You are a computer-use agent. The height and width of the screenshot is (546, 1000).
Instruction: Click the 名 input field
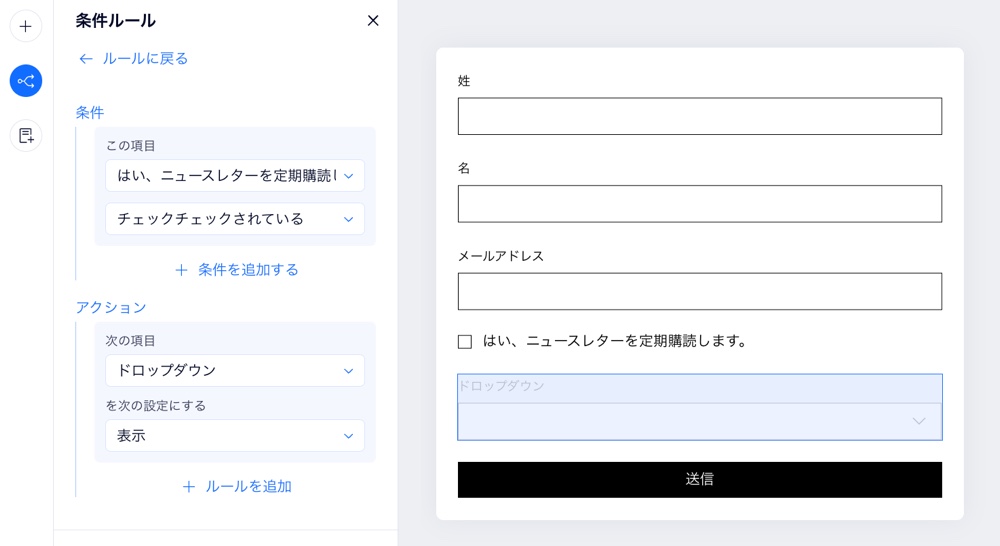[x=700, y=203]
